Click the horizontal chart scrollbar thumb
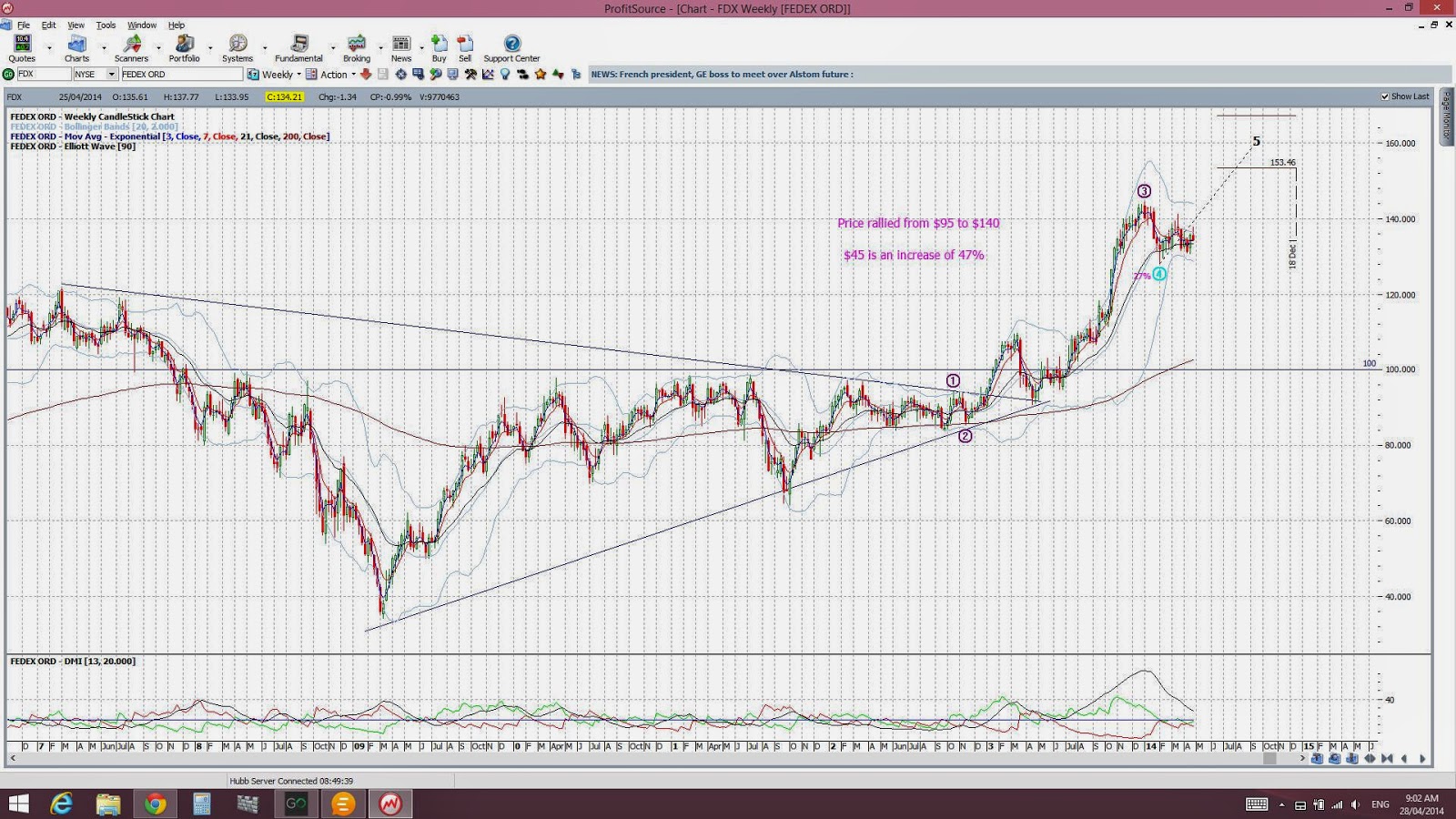This screenshot has height=819, width=1456. coord(1269,758)
